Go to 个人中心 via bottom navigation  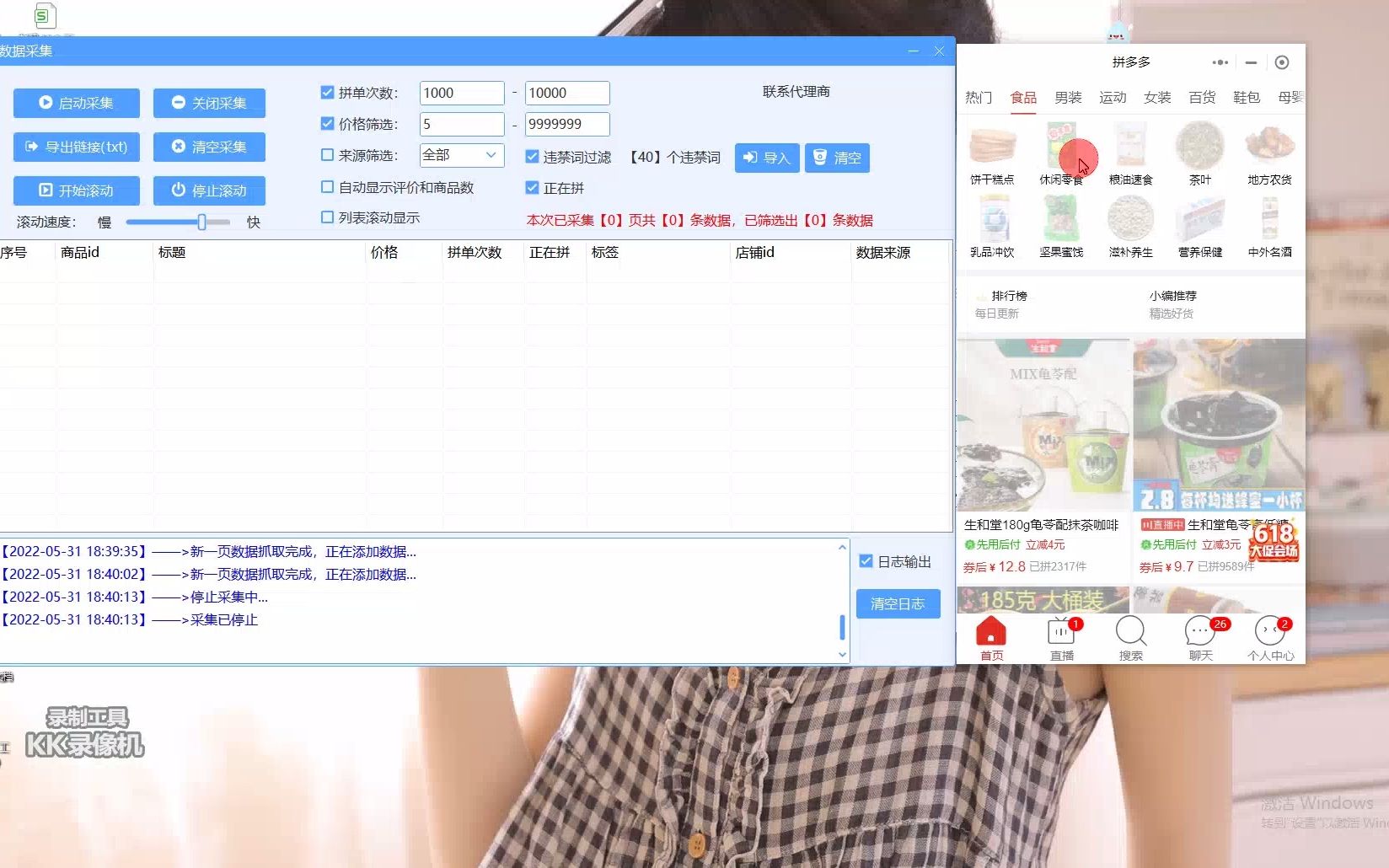(x=1269, y=632)
